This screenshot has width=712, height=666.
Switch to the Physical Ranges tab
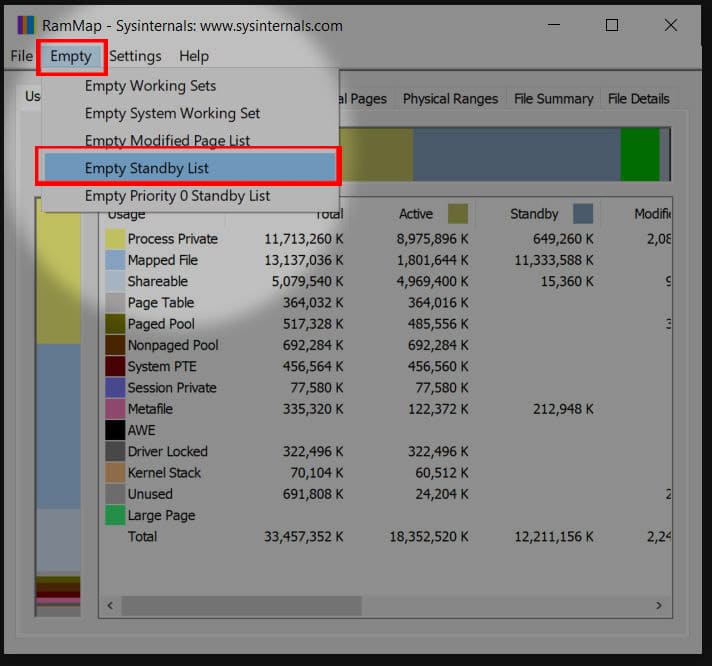click(x=450, y=99)
